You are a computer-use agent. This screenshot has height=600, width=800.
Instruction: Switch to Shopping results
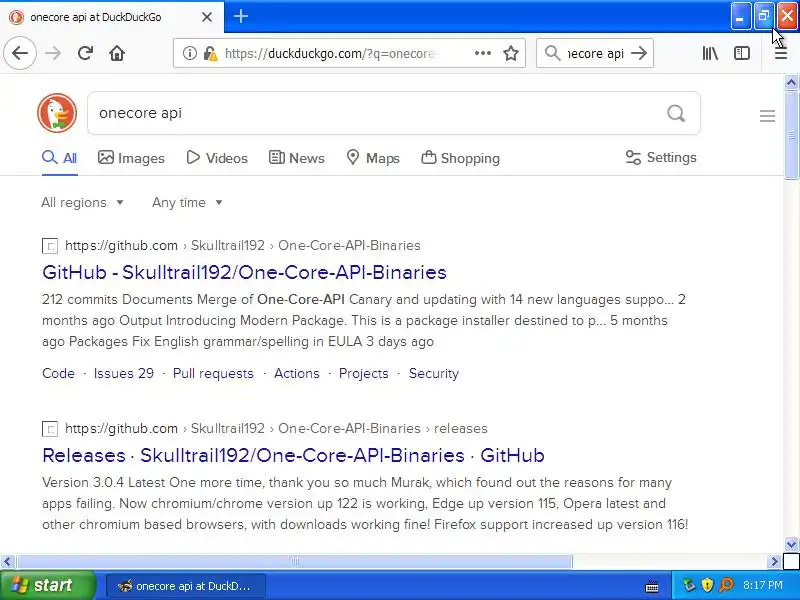point(460,158)
